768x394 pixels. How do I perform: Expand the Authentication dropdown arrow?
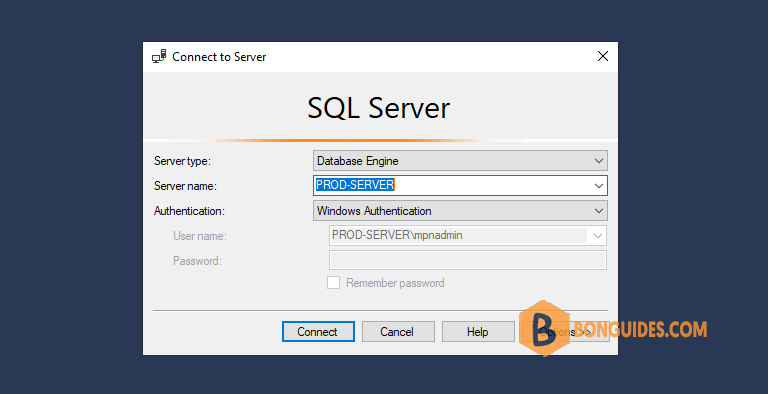(x=599, y=211)
